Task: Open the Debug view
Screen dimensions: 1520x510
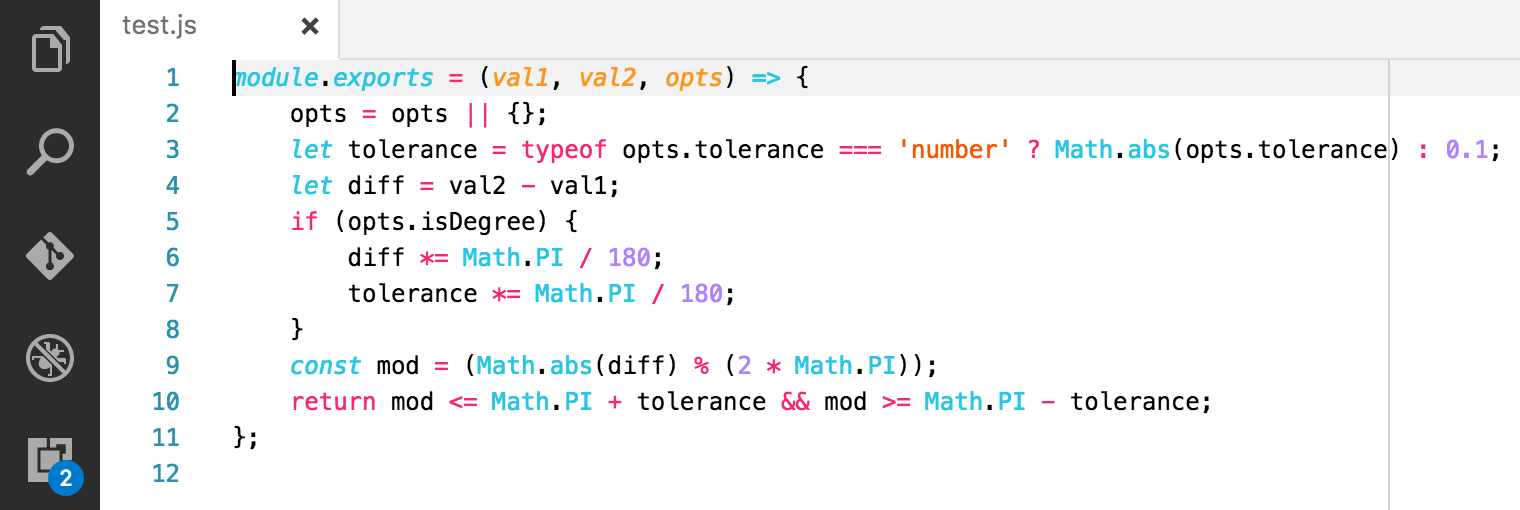Action: [50, 357]
